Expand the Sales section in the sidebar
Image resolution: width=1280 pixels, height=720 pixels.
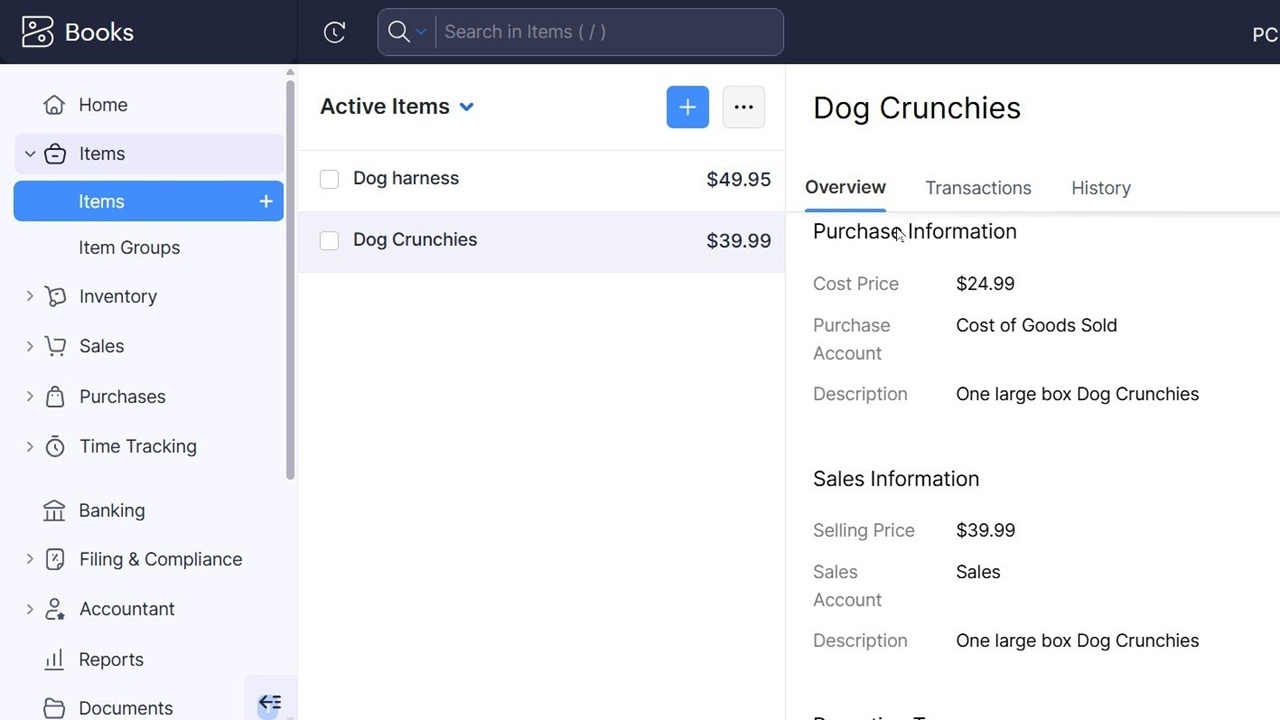point(29,346)
